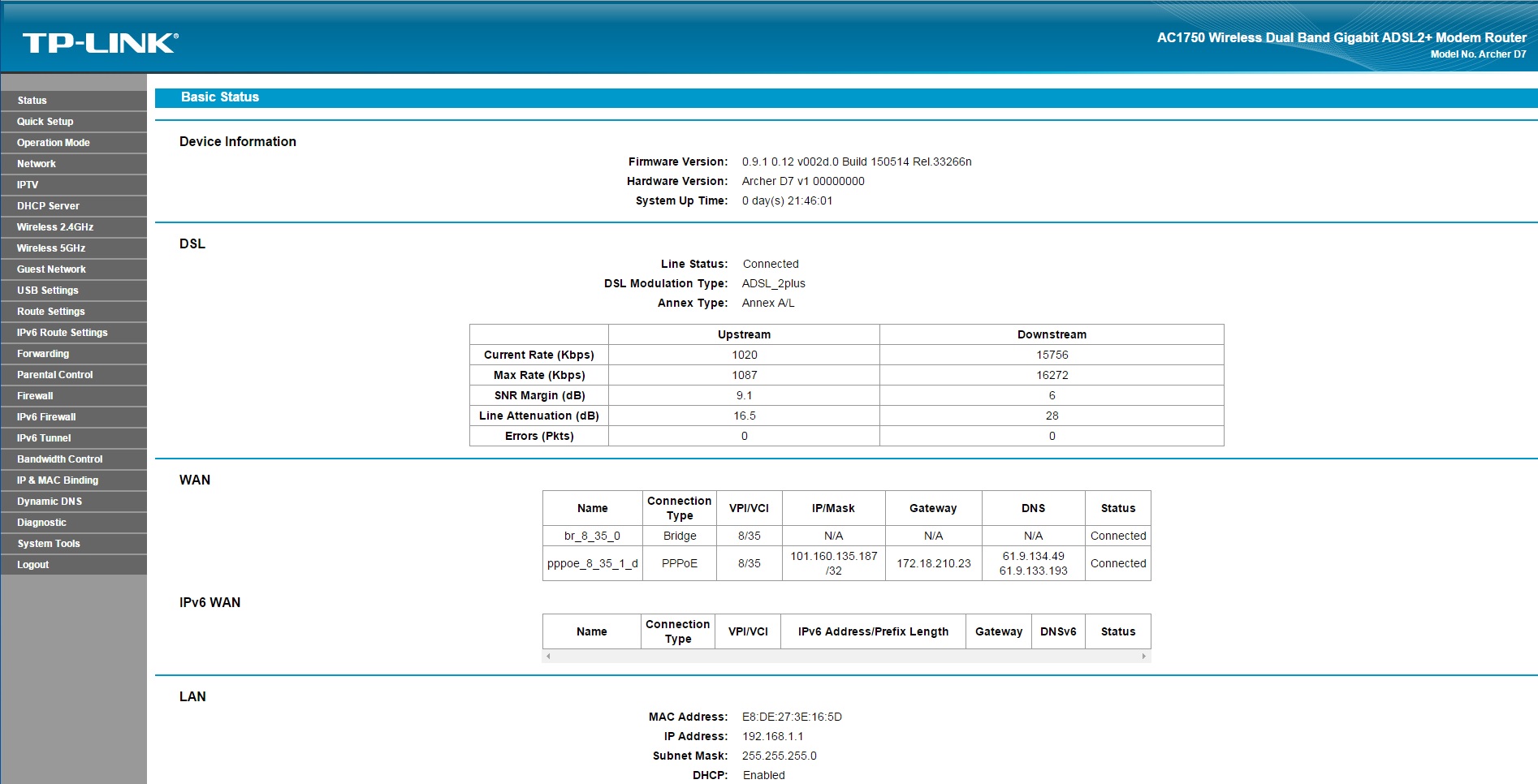Screen dimensions: 1538x784
Task: Open Wireless 5GHz settings
Action: (74, 248)
